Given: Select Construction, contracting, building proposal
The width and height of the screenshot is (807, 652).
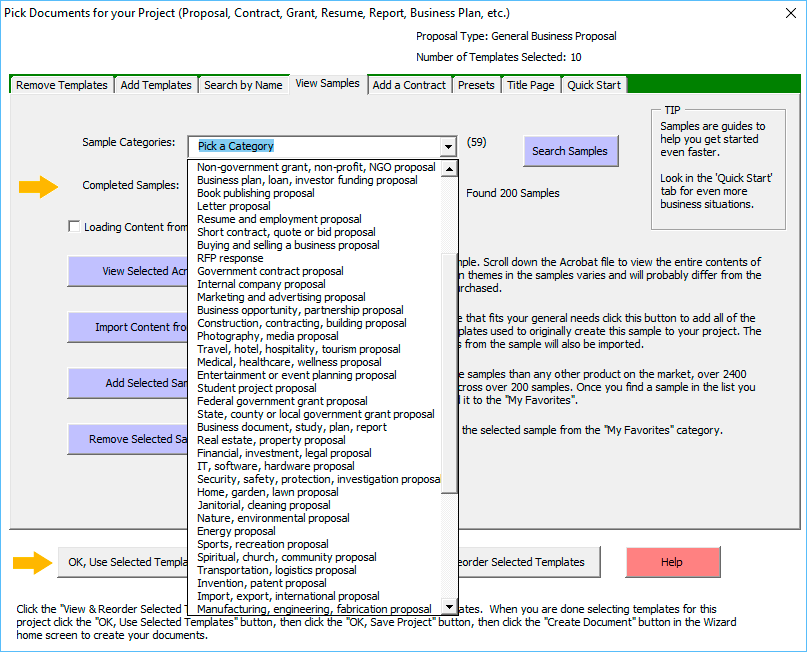Looking at the screenshot, I should [315, 323].
